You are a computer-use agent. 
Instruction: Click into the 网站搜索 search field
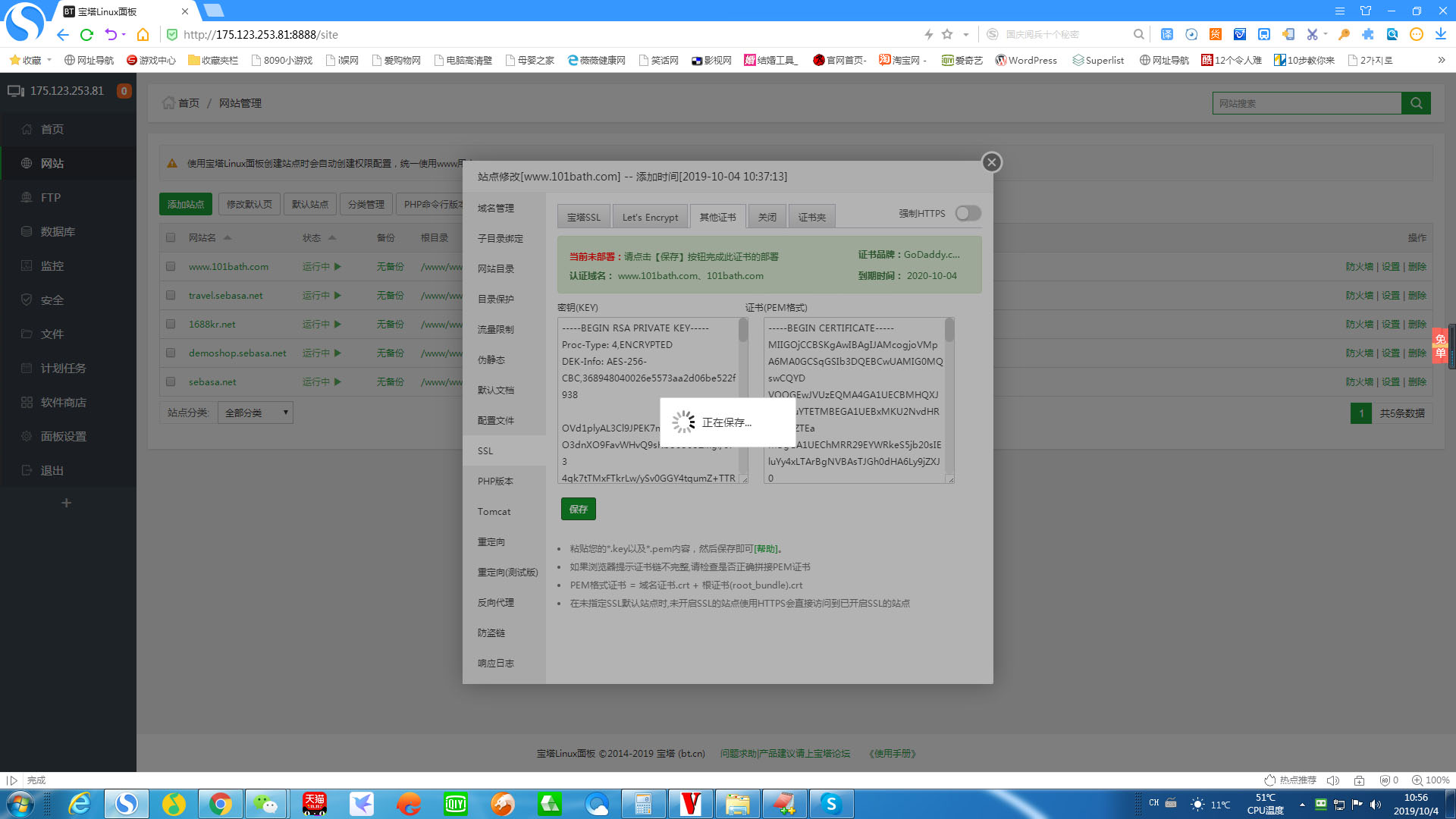click(x=1307, y=103)
